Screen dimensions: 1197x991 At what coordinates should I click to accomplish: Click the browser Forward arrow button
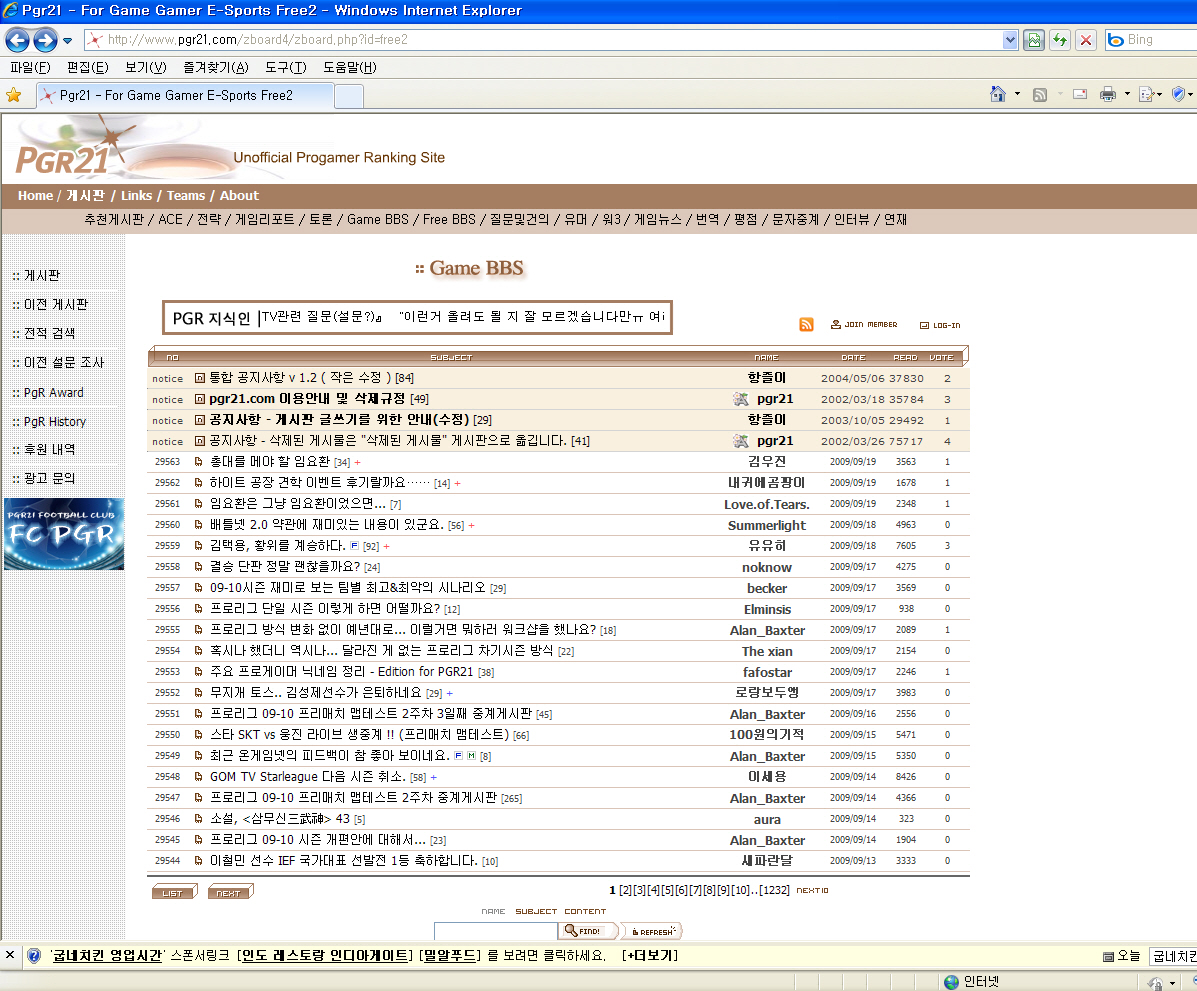45,40
